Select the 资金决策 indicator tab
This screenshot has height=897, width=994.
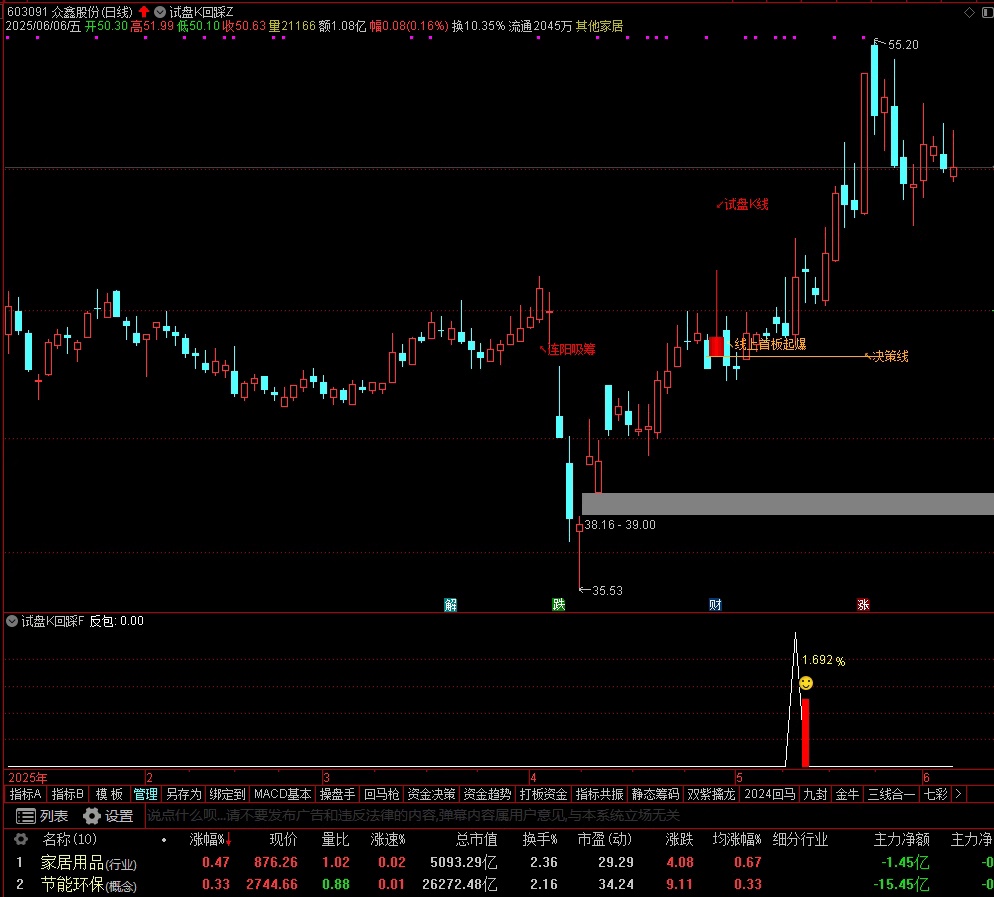[431, 794]
